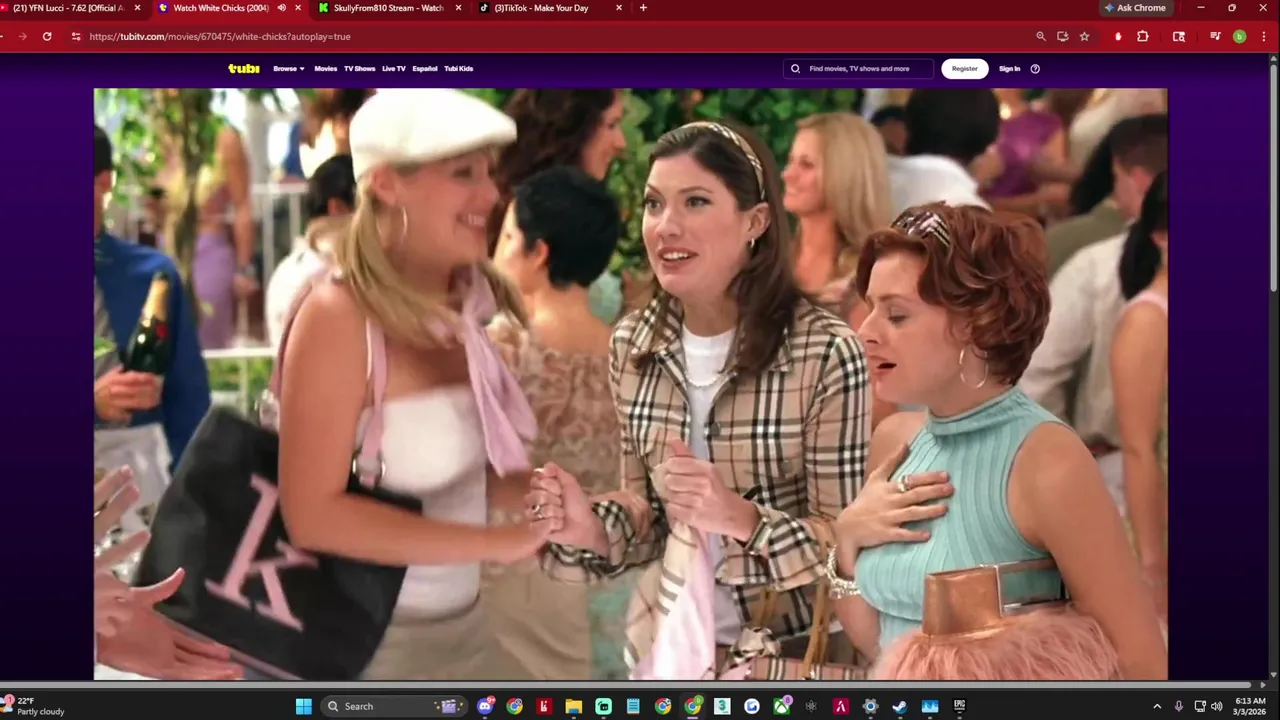
Task: Go forward in browser history
Action: coord(22,36)
